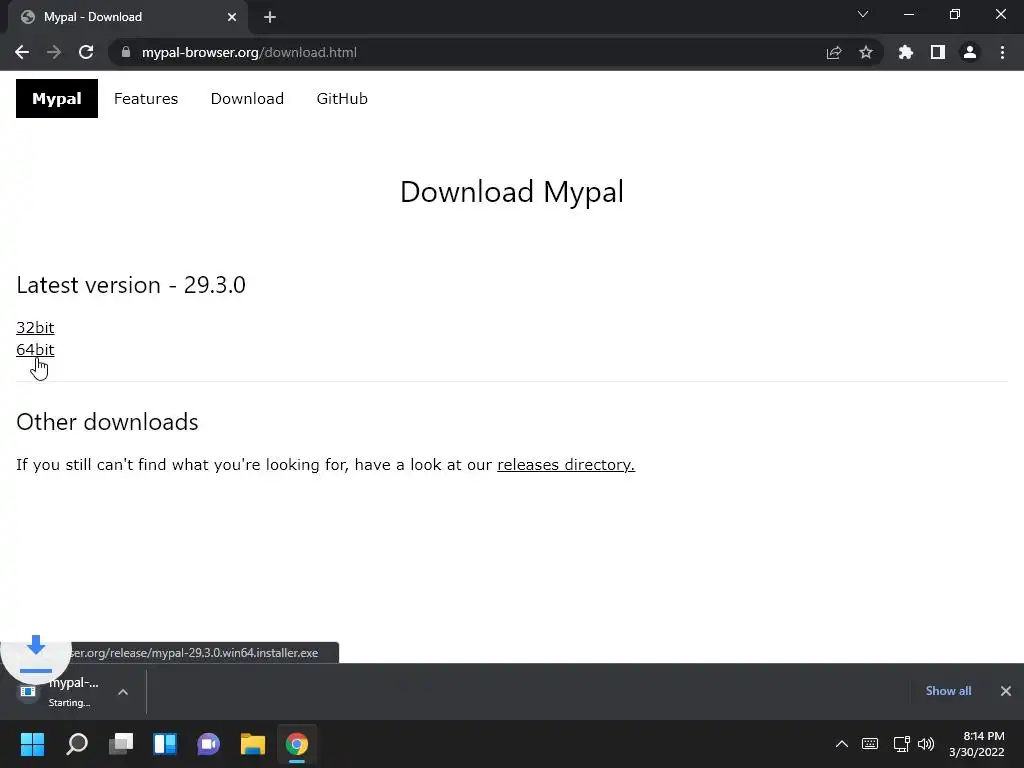
Task: Open Chrome's three-dot menu
Action: tap(1002, 52)
